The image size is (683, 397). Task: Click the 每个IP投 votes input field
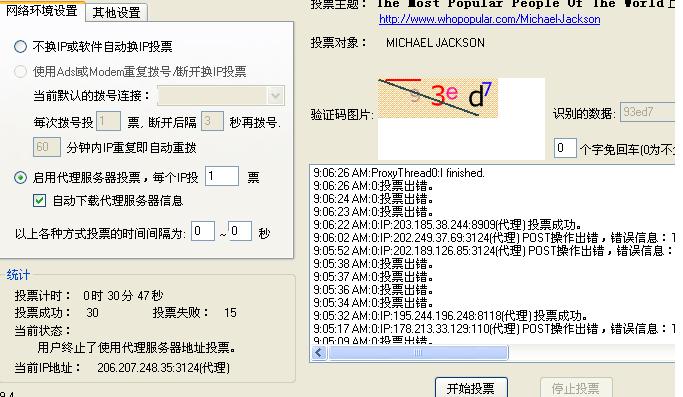[x=222, y=176]
